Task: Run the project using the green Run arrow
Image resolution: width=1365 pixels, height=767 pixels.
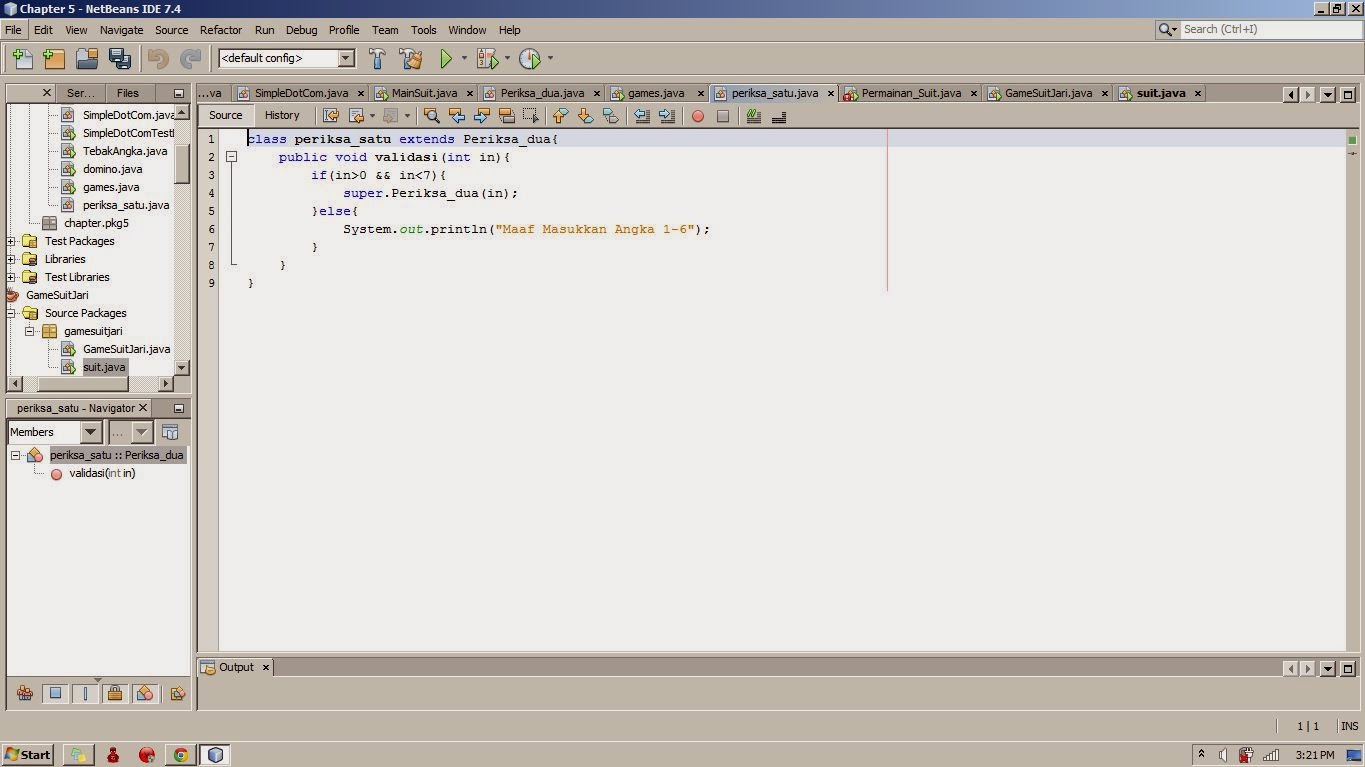Action: pos(446,58)
